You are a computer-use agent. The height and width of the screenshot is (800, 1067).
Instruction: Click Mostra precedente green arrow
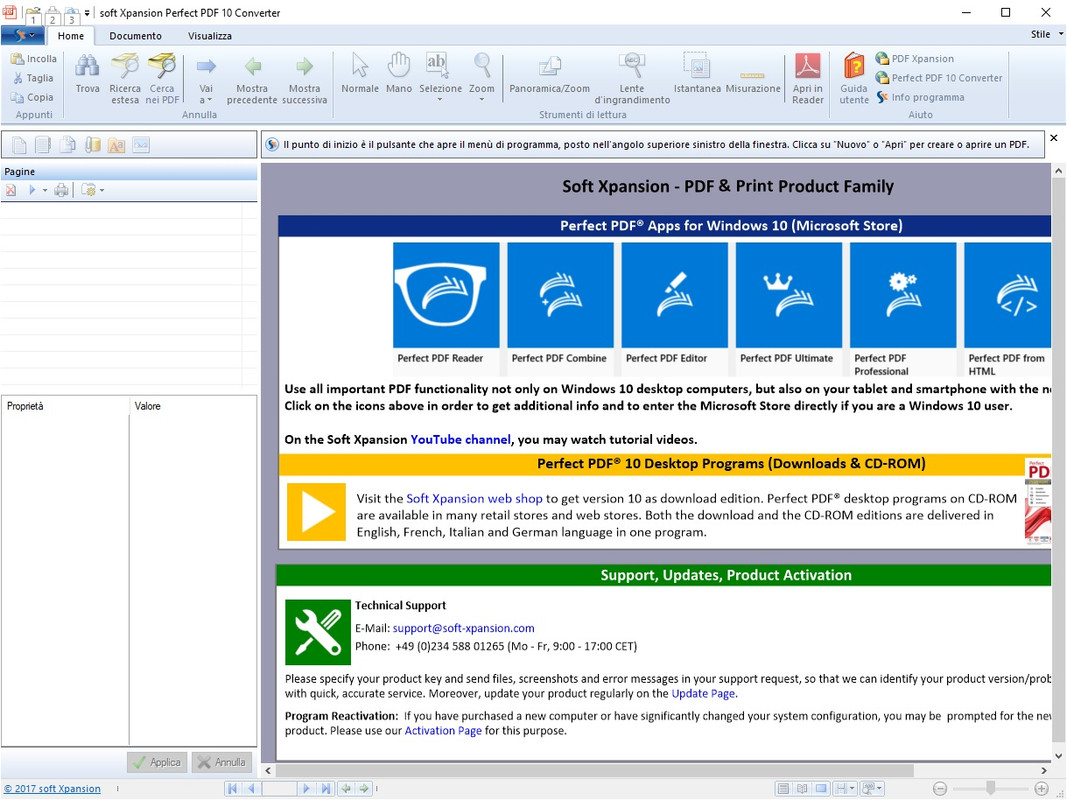coord(252,66)
